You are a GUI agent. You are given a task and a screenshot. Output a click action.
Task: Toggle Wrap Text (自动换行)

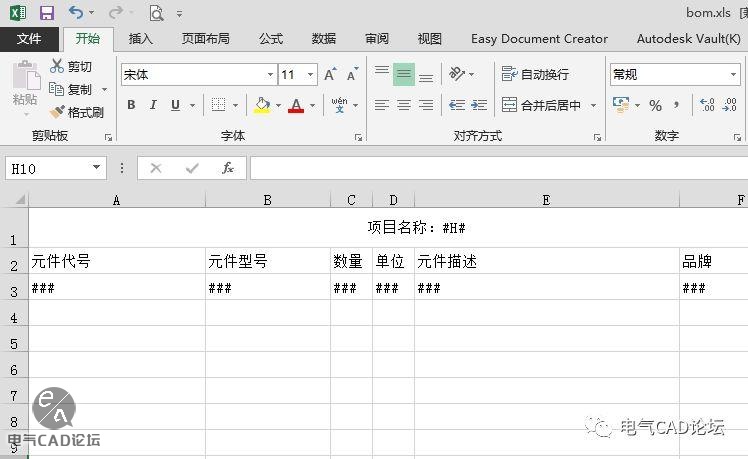tap(535, 75)
